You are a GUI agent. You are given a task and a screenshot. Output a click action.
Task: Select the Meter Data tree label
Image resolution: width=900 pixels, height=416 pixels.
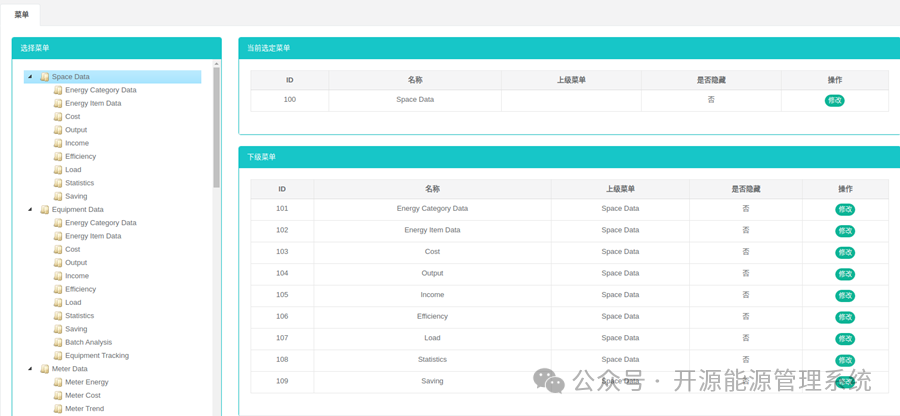69,369
